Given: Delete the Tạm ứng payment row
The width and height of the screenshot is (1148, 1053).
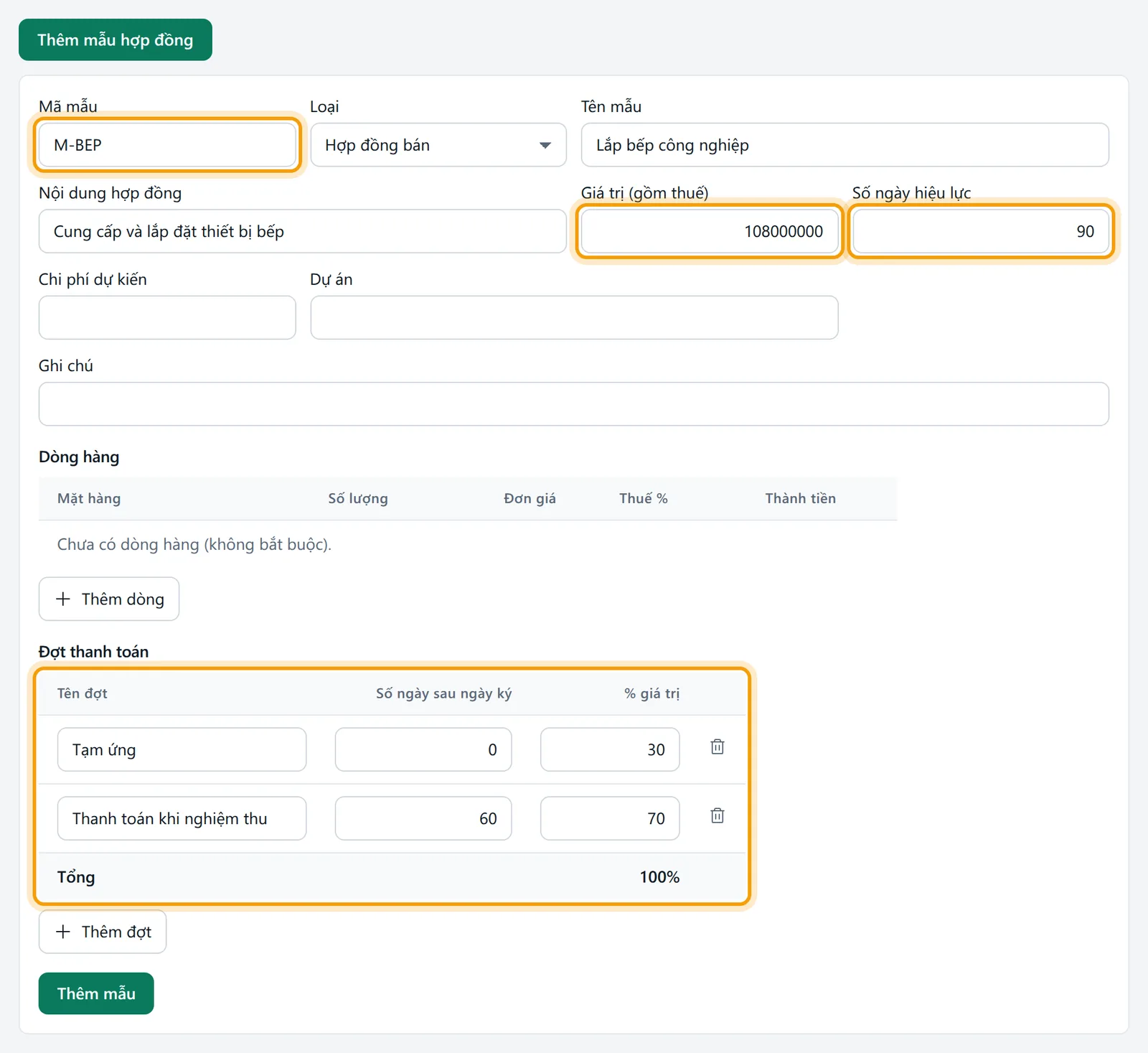Looking at the screenshot, I should click(717, 747).
